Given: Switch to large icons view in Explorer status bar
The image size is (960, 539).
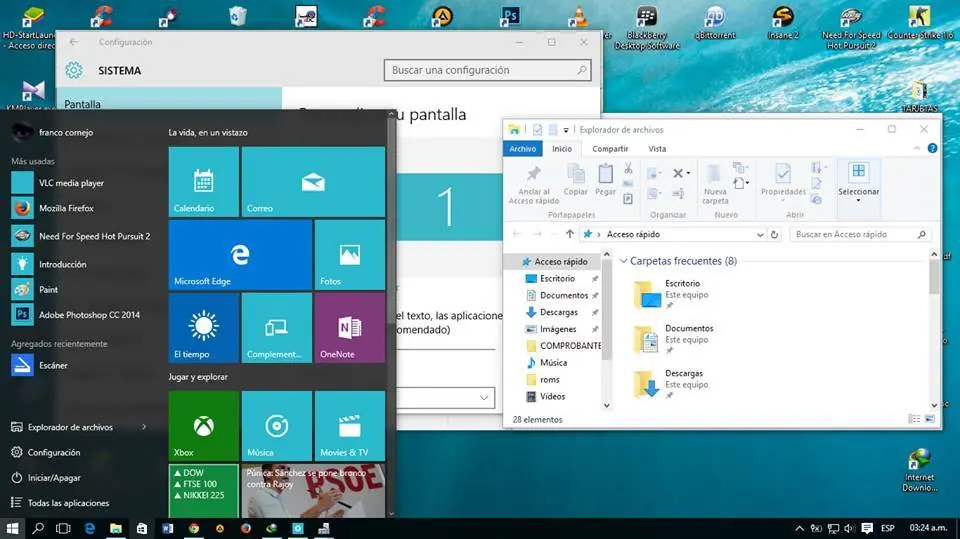Looking at the screenshot, I should click(929, 419).
